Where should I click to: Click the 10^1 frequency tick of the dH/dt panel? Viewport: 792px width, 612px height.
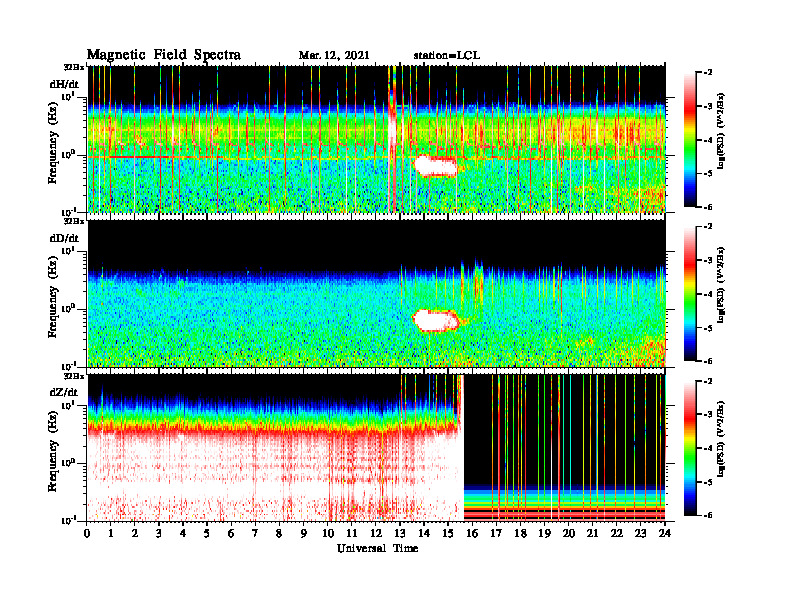click(x=68, y=96)
